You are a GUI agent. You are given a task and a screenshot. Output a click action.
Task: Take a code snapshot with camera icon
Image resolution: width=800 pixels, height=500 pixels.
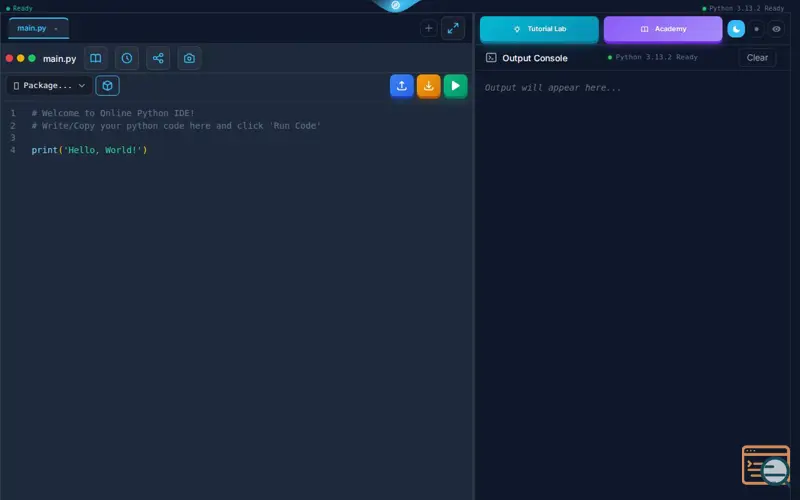(189, 58)
